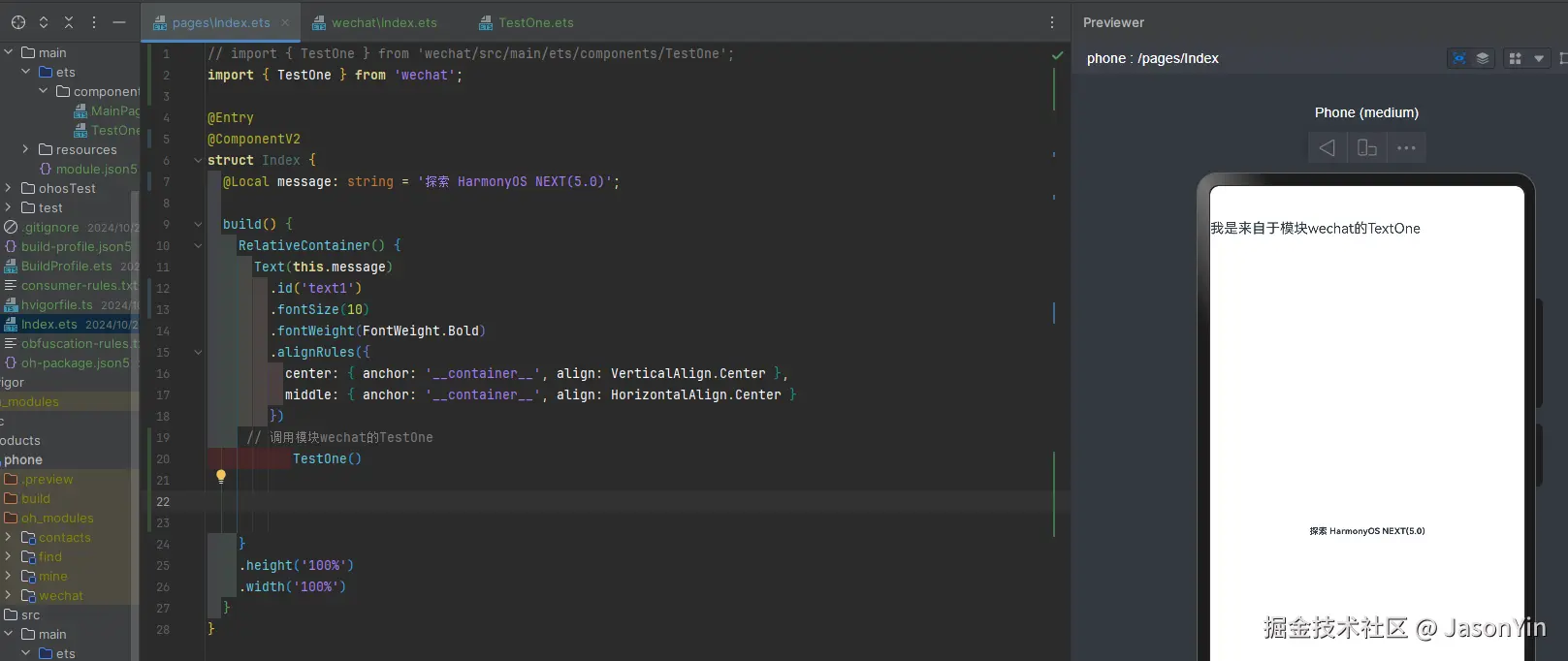Toggle the Previewer inspector eye icon
The height and width of the screenshot is (661, 1568).
1459,58
